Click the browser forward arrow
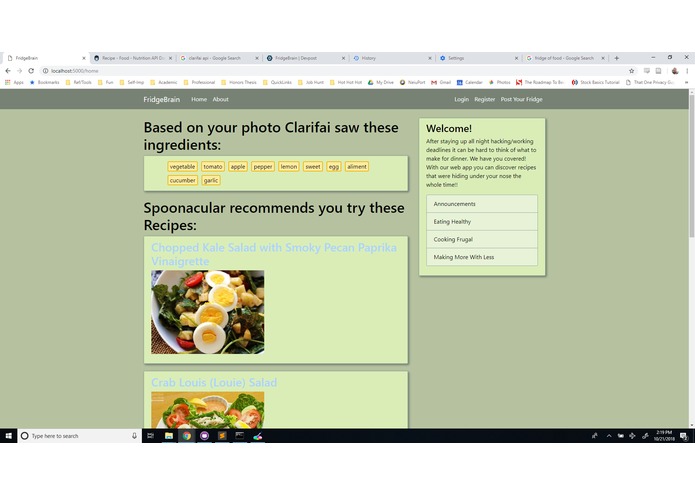Screen dimensions: 695x494 click(20, 71)
